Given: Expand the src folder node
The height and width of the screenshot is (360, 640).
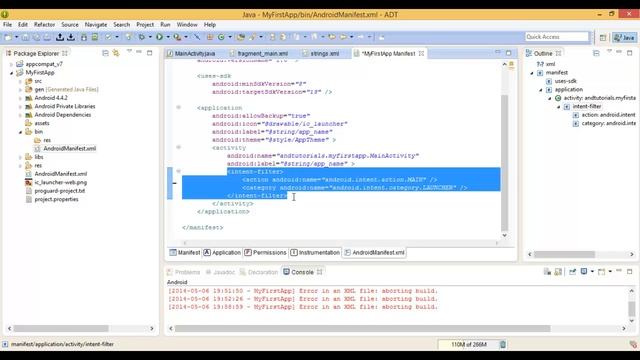Looking at the screenshot, I should pyautogui.click(x=20, y=81).
